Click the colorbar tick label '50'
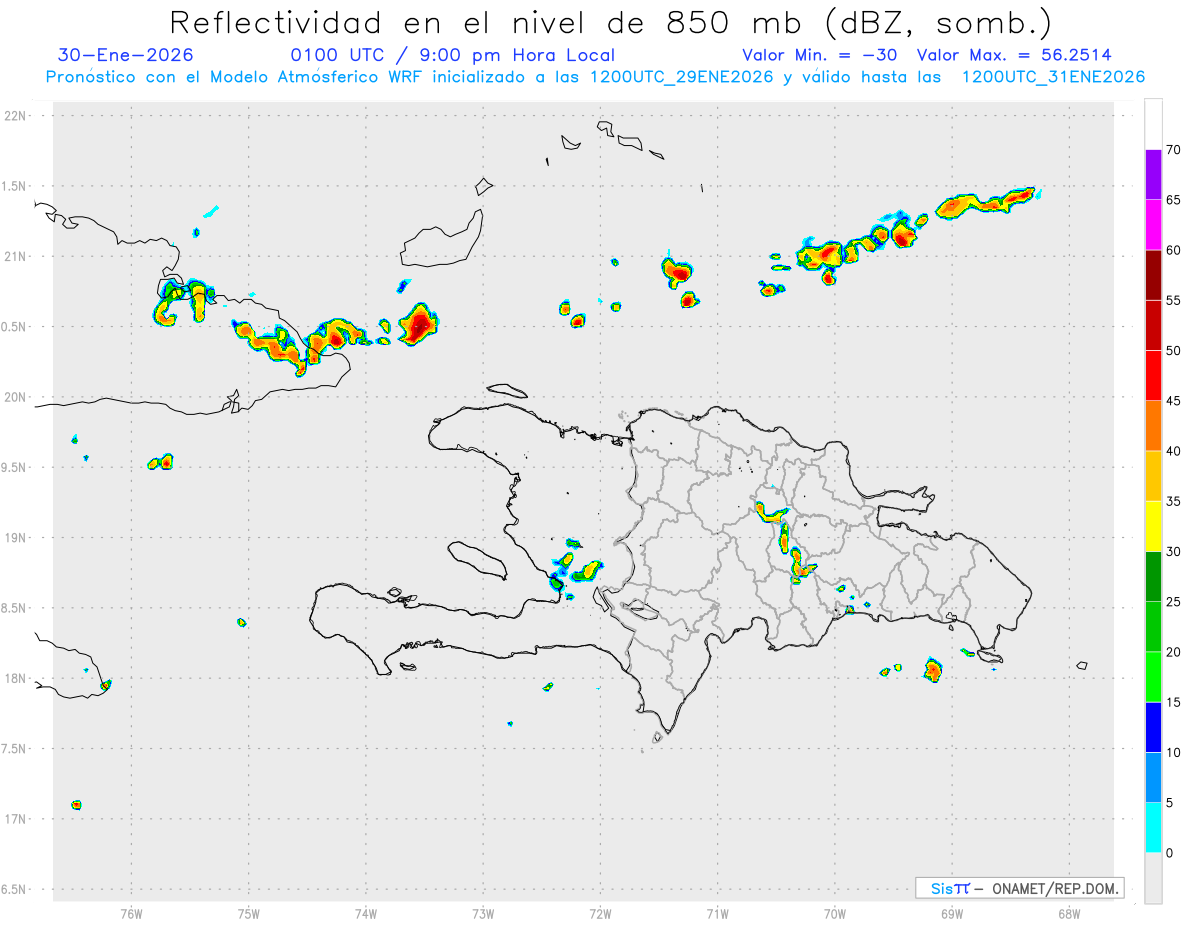Viewport: 1200px width, 927px height. pyautogui.click(x=1173, y=351)
